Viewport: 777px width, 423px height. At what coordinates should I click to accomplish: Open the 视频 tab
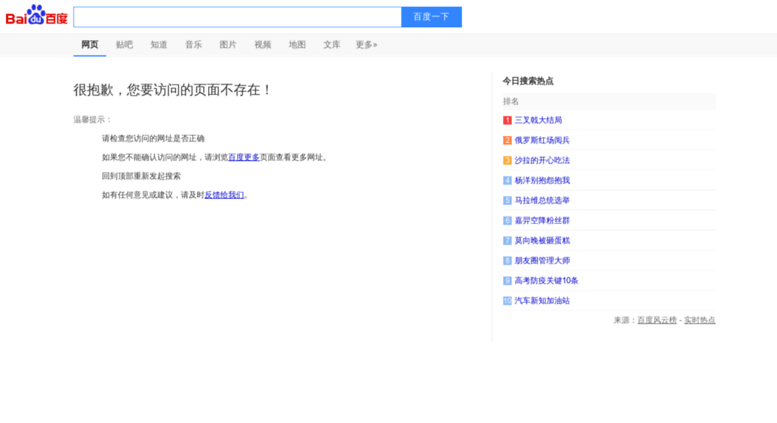[x=263, y=45]
